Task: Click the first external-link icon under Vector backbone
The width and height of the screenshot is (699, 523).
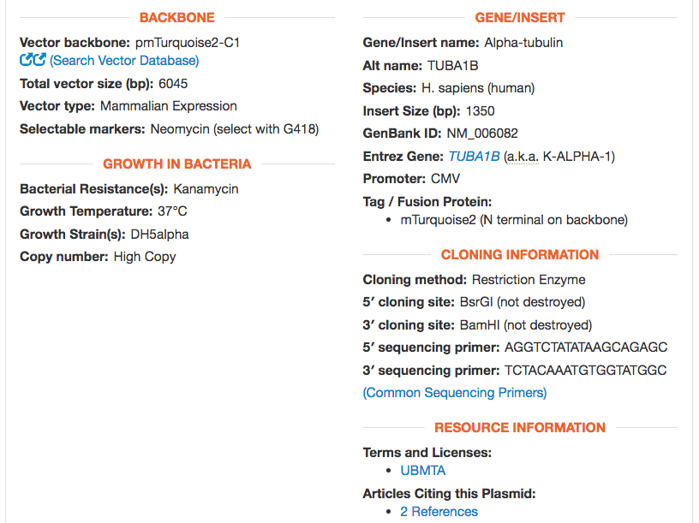Action: [x=26, y=60]
